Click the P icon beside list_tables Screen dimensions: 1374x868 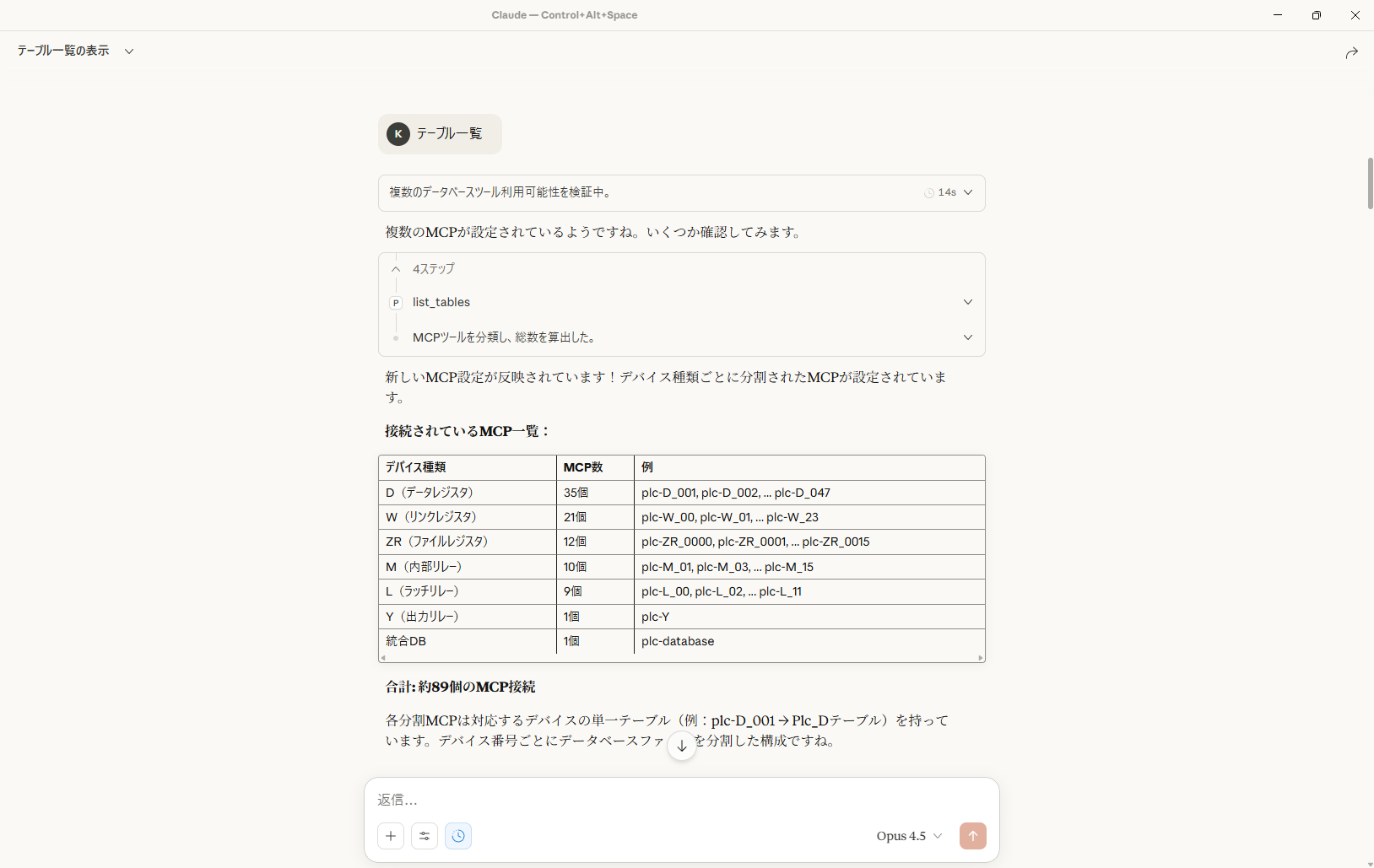(396, 303)
